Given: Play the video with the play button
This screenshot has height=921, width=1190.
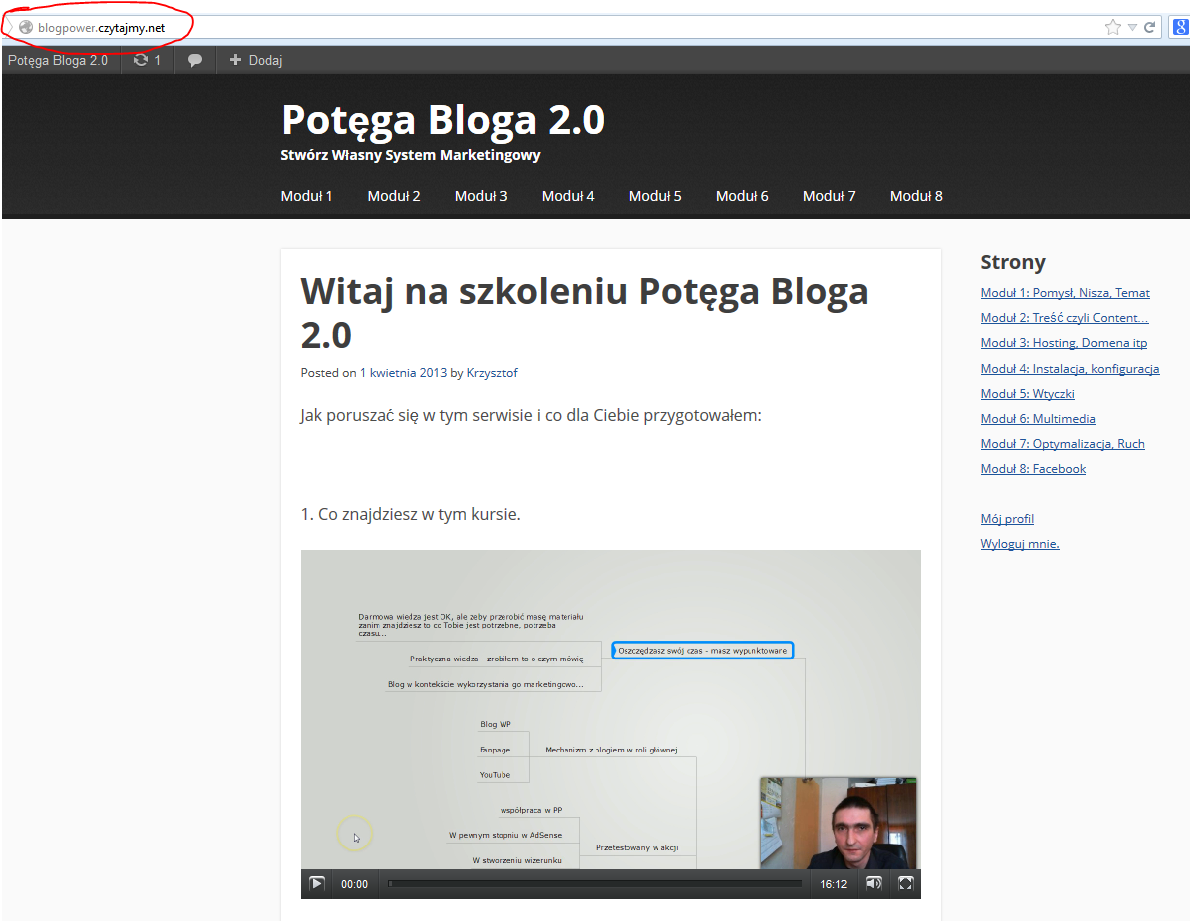Looking at the screenshot, I should 316,884.
